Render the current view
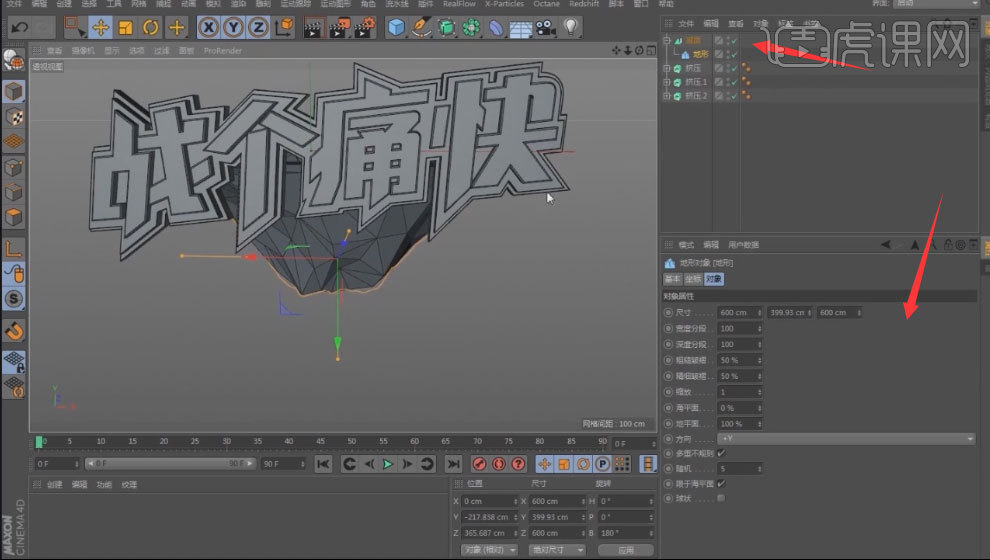This screenshot has width=990, height=560. tap(313, 27)
